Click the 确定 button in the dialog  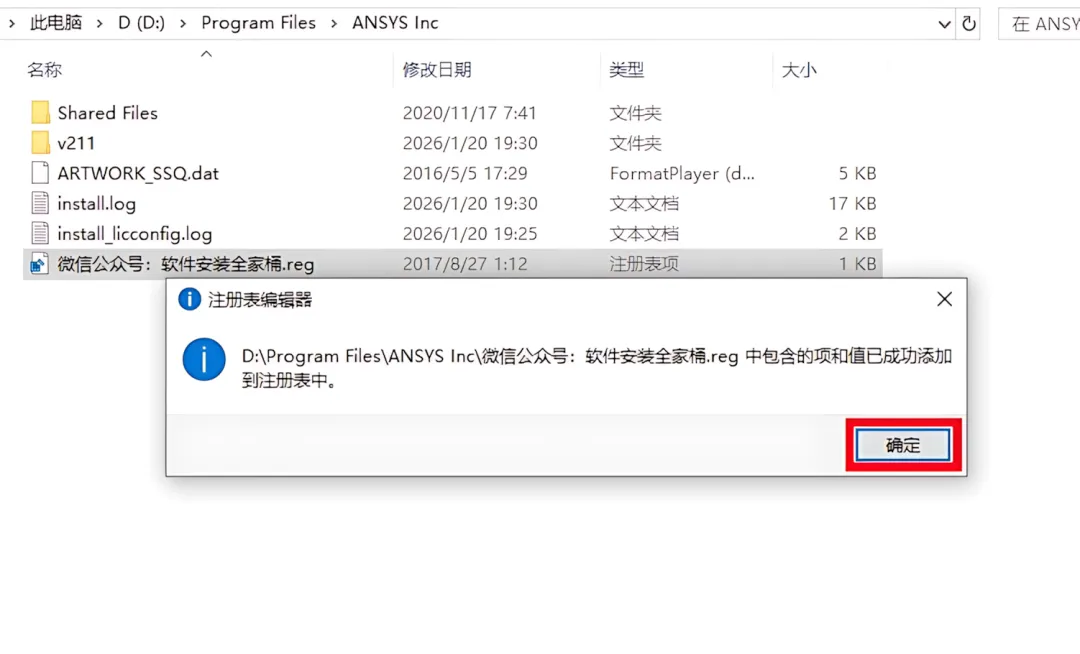coord(902,445)
